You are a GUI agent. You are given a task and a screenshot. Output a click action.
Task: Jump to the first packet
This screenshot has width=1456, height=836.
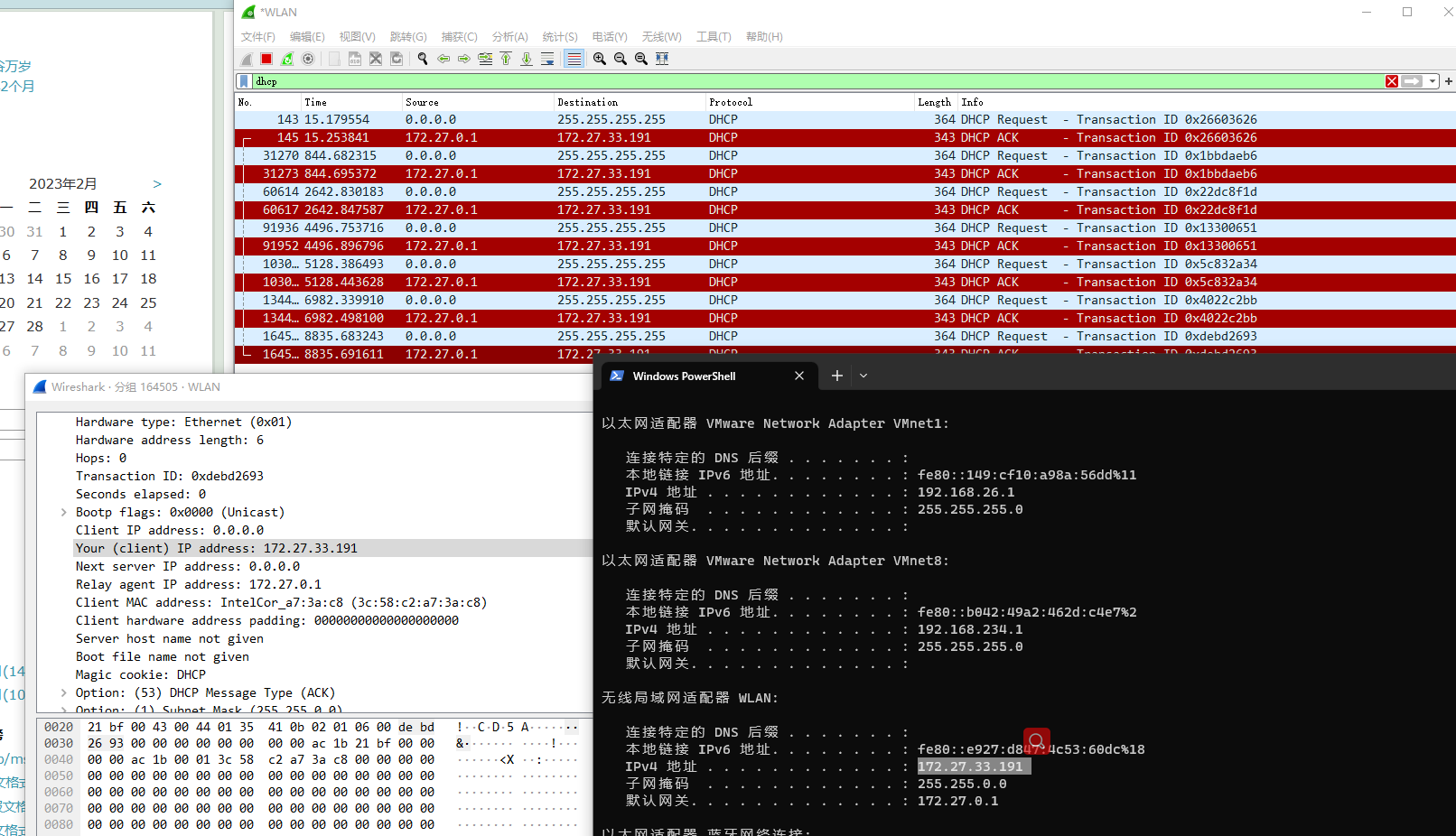click(506, 59)
